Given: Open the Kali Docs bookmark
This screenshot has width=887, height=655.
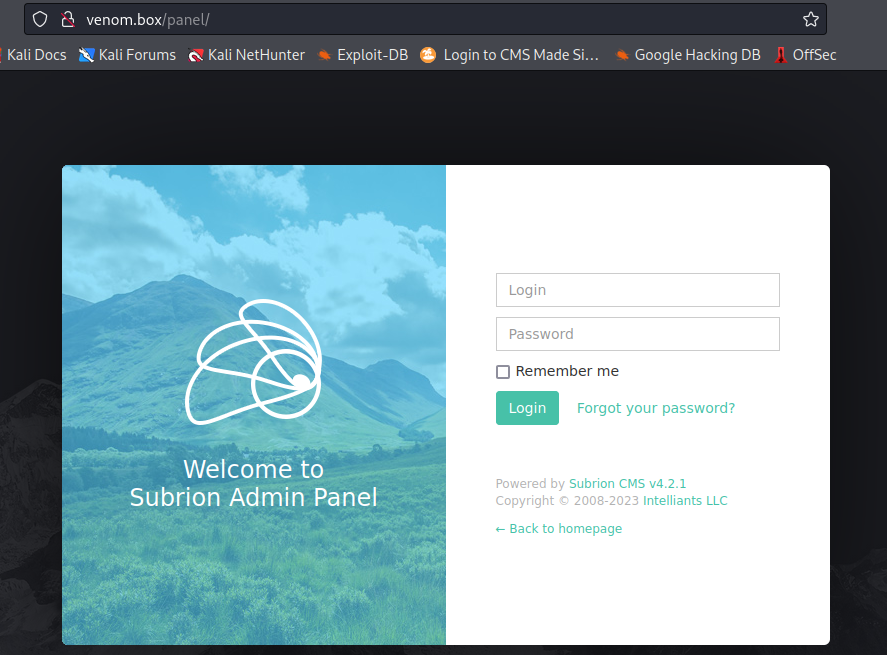Looking at the screenshot, I should click(x=33, y=55).
